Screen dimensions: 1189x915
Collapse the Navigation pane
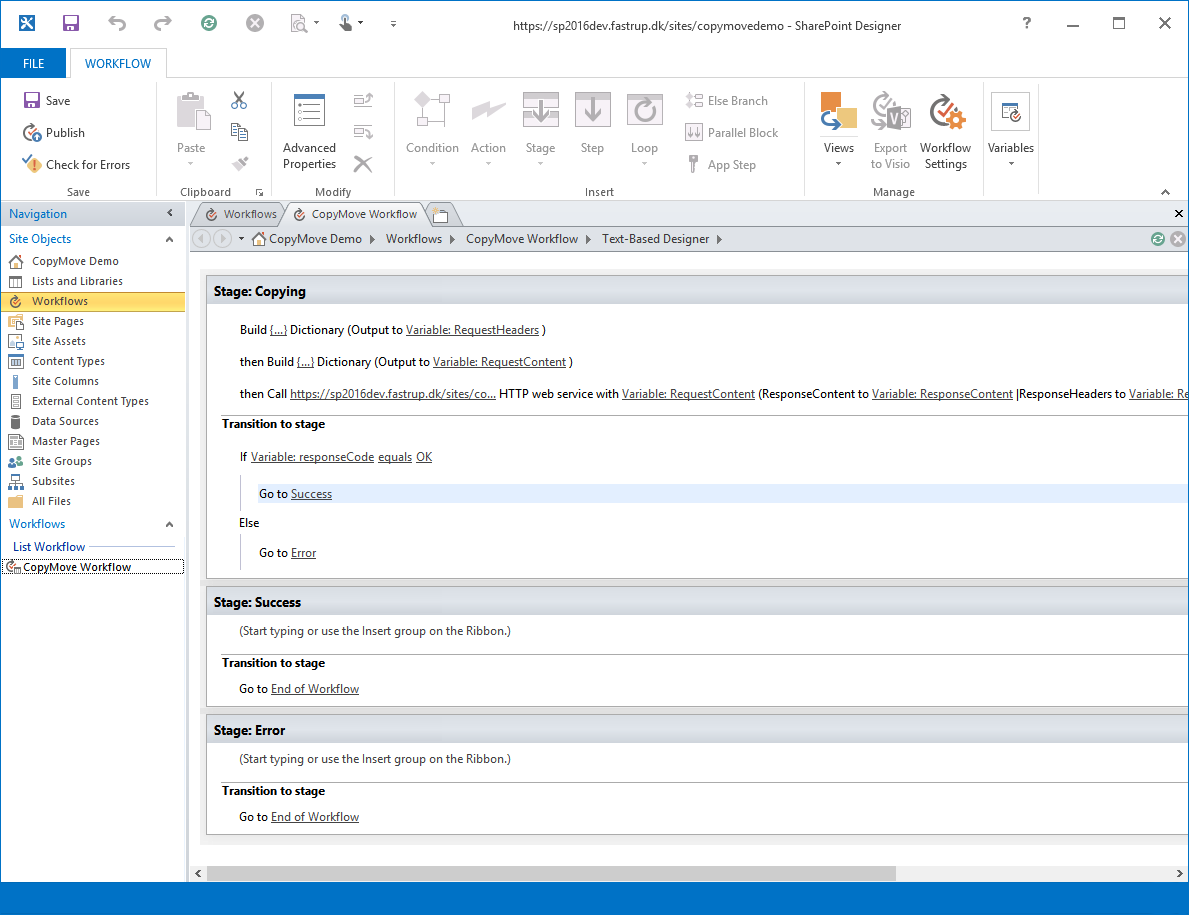pos(169,214)
